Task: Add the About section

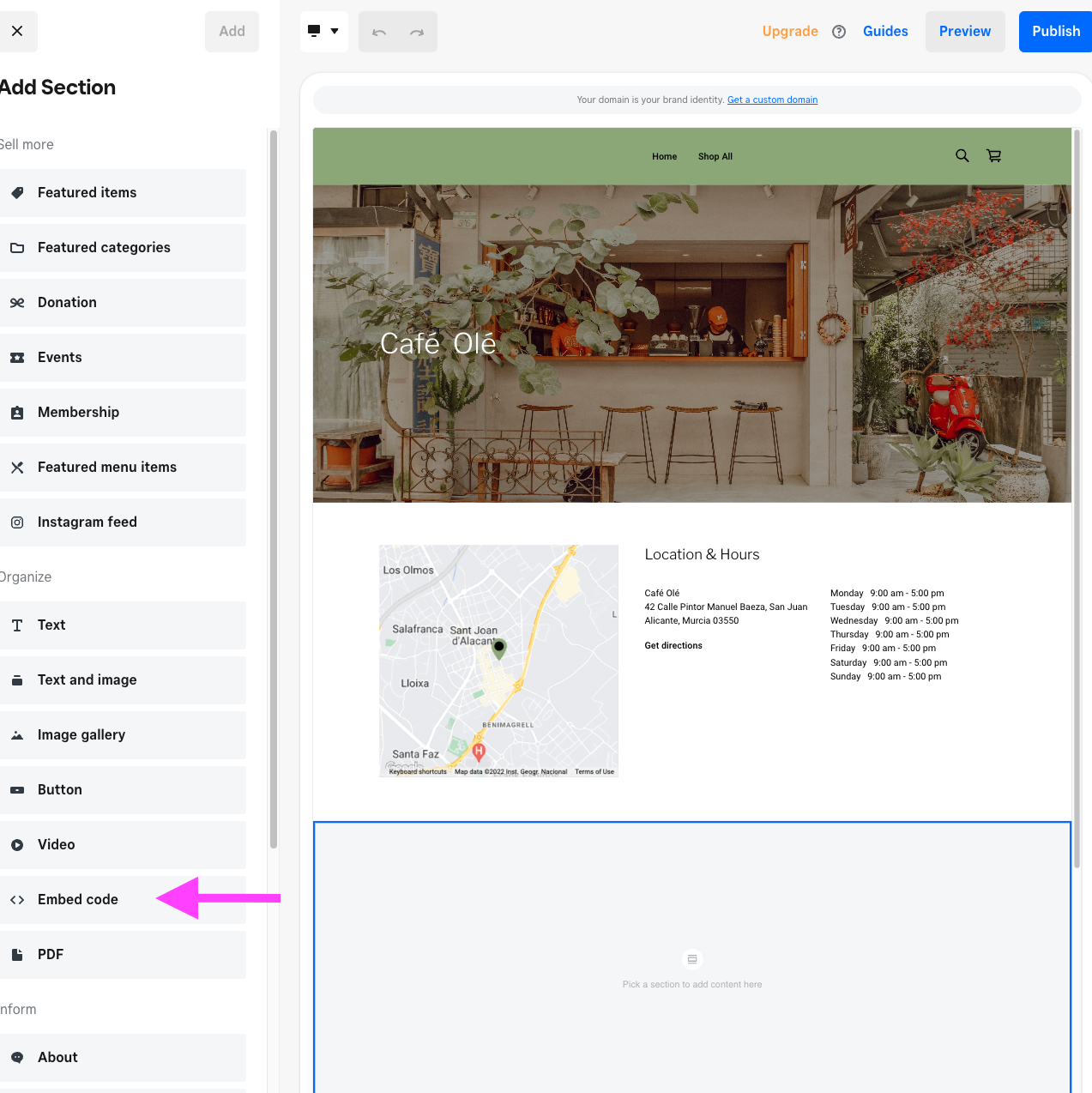Action: click(123, 1057)
